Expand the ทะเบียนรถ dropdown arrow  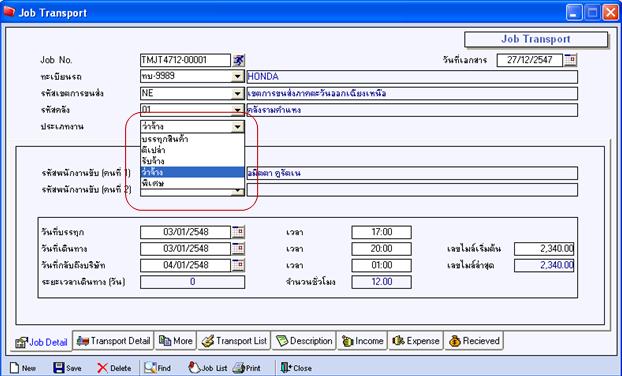[237, 77]
